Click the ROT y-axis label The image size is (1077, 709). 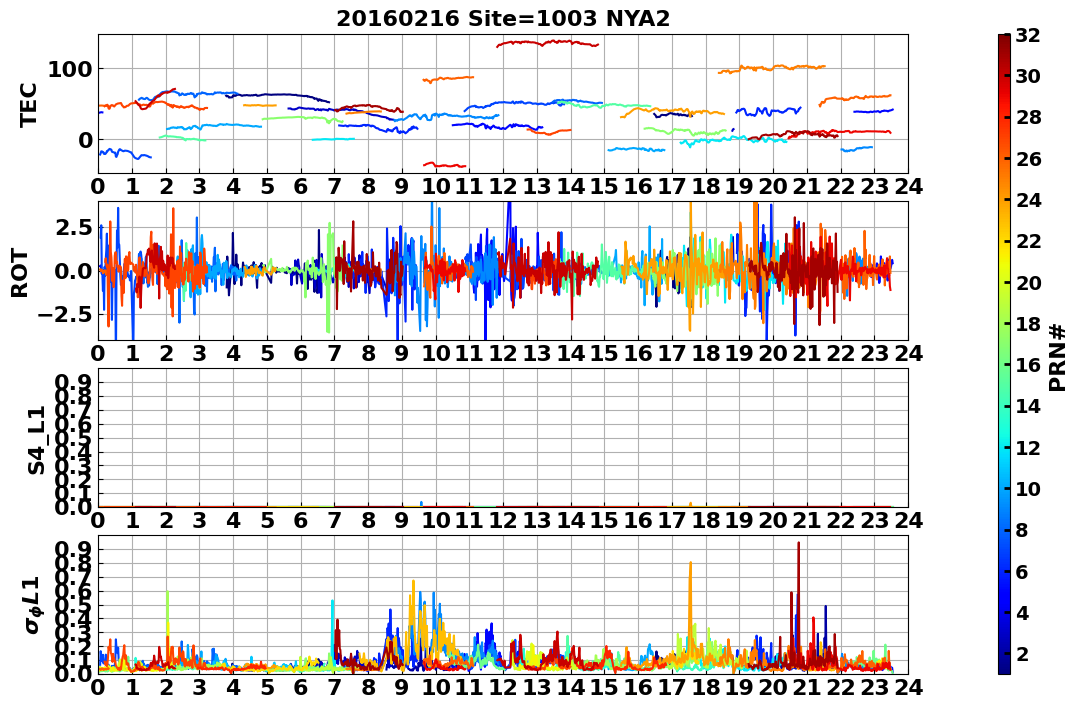point(21,273)
